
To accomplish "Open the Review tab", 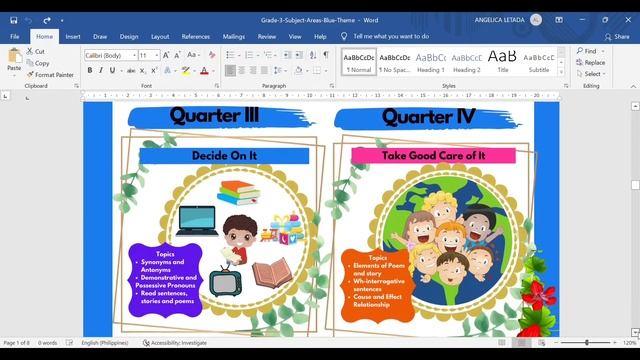I will pos(267,36).
